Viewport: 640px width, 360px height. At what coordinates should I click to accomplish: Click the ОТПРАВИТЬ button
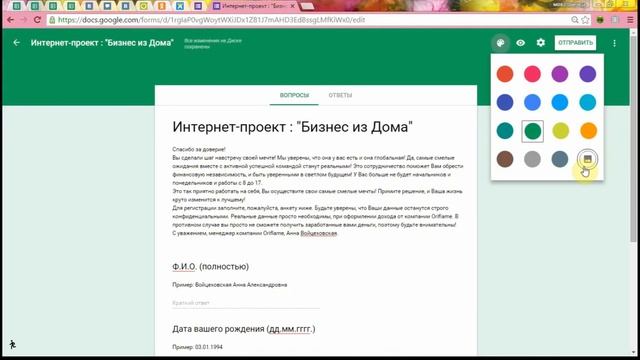[575, 43]
